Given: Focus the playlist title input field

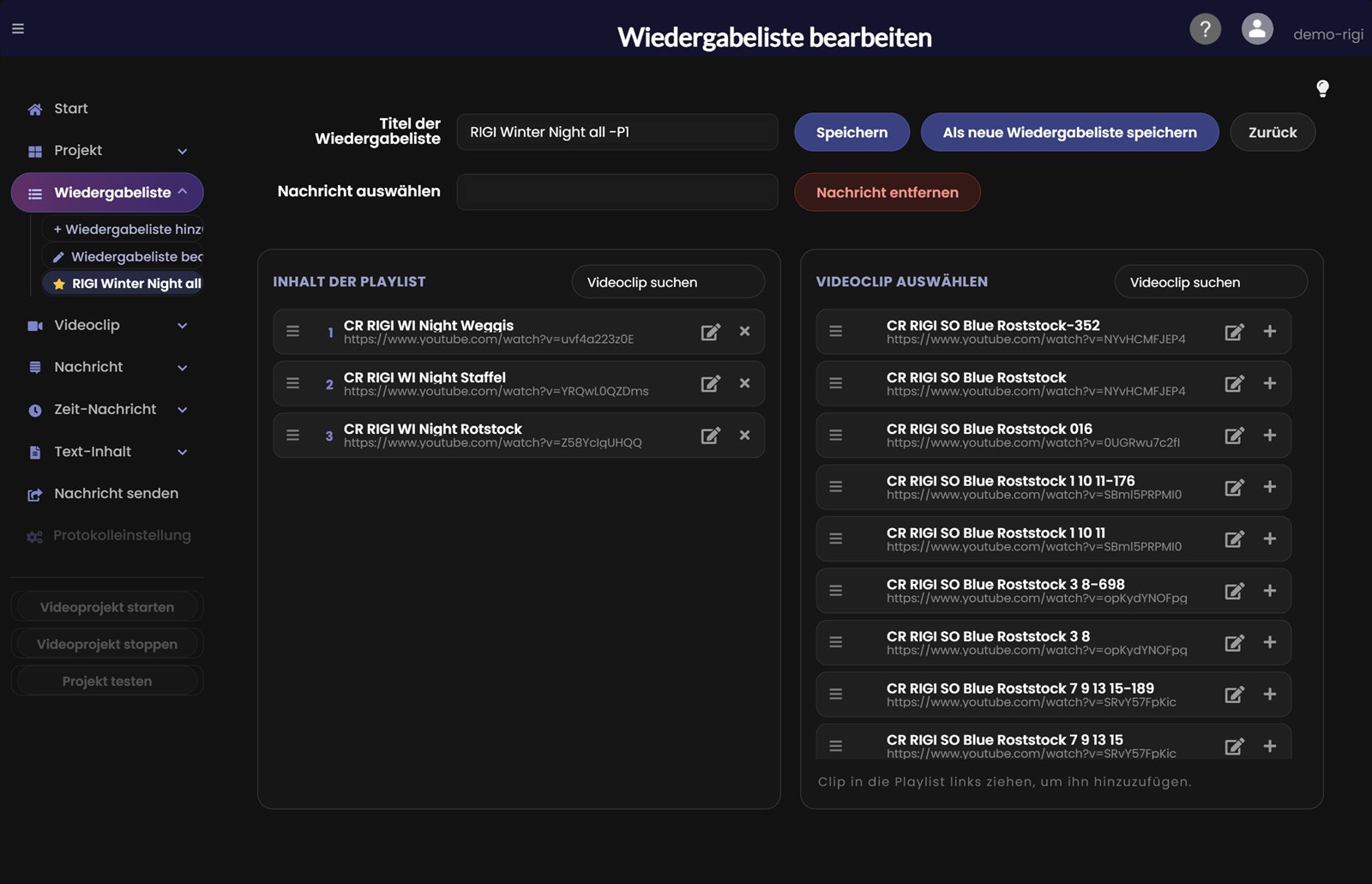Looking at the screenshot, I should click(617, 132).
